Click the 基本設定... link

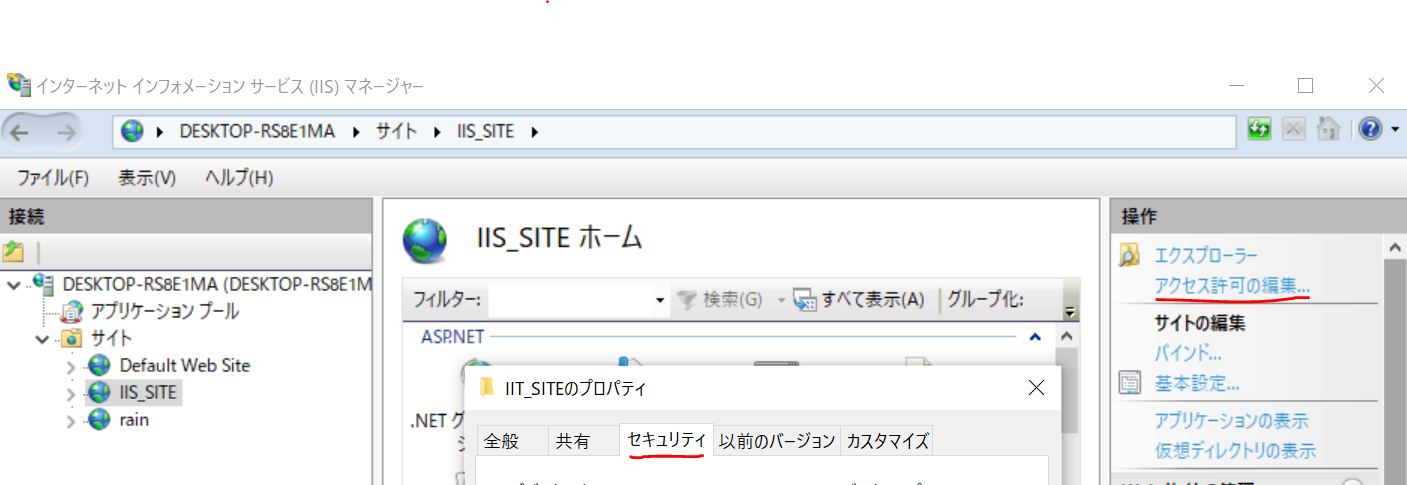click(1198, 383)
